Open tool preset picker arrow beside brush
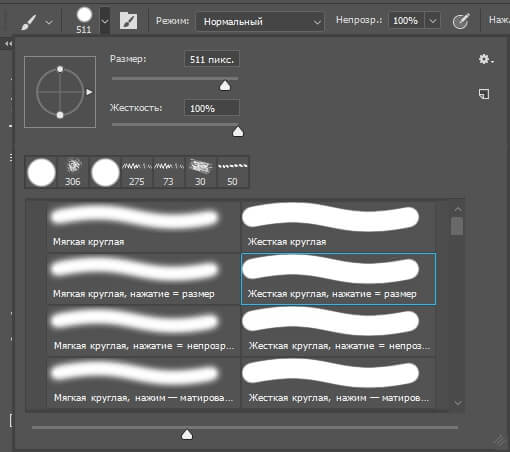The image size is (510, 452). click(49, 22)
